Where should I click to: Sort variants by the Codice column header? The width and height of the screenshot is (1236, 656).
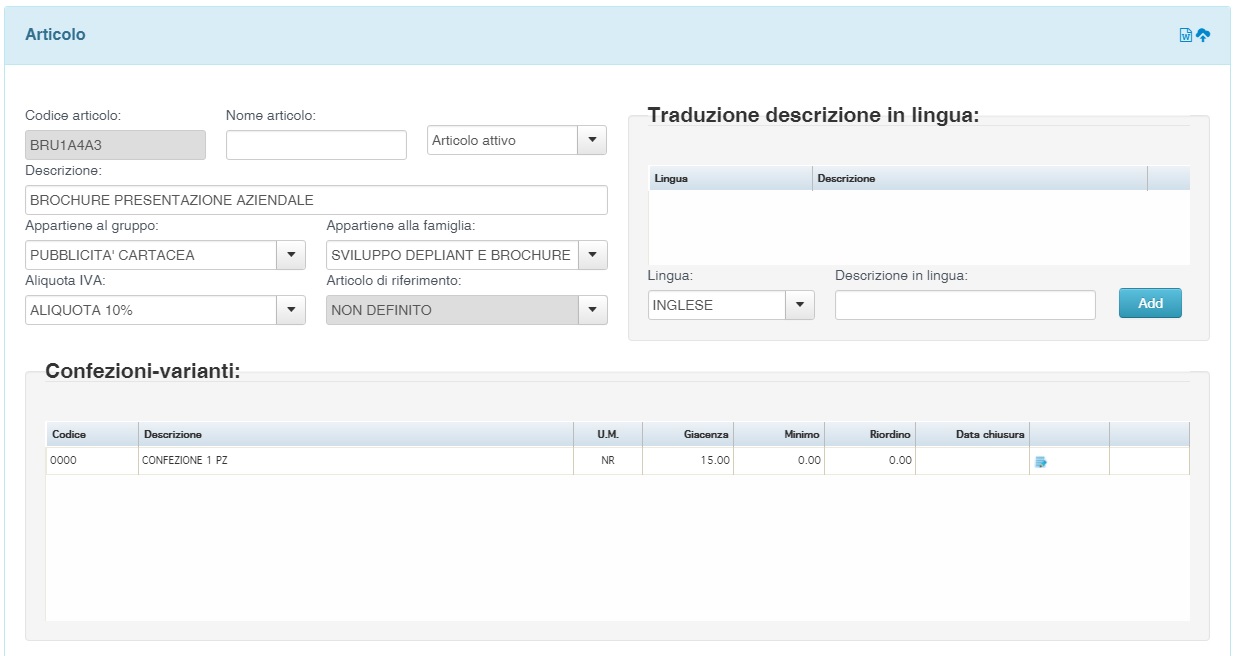(69, 435)
